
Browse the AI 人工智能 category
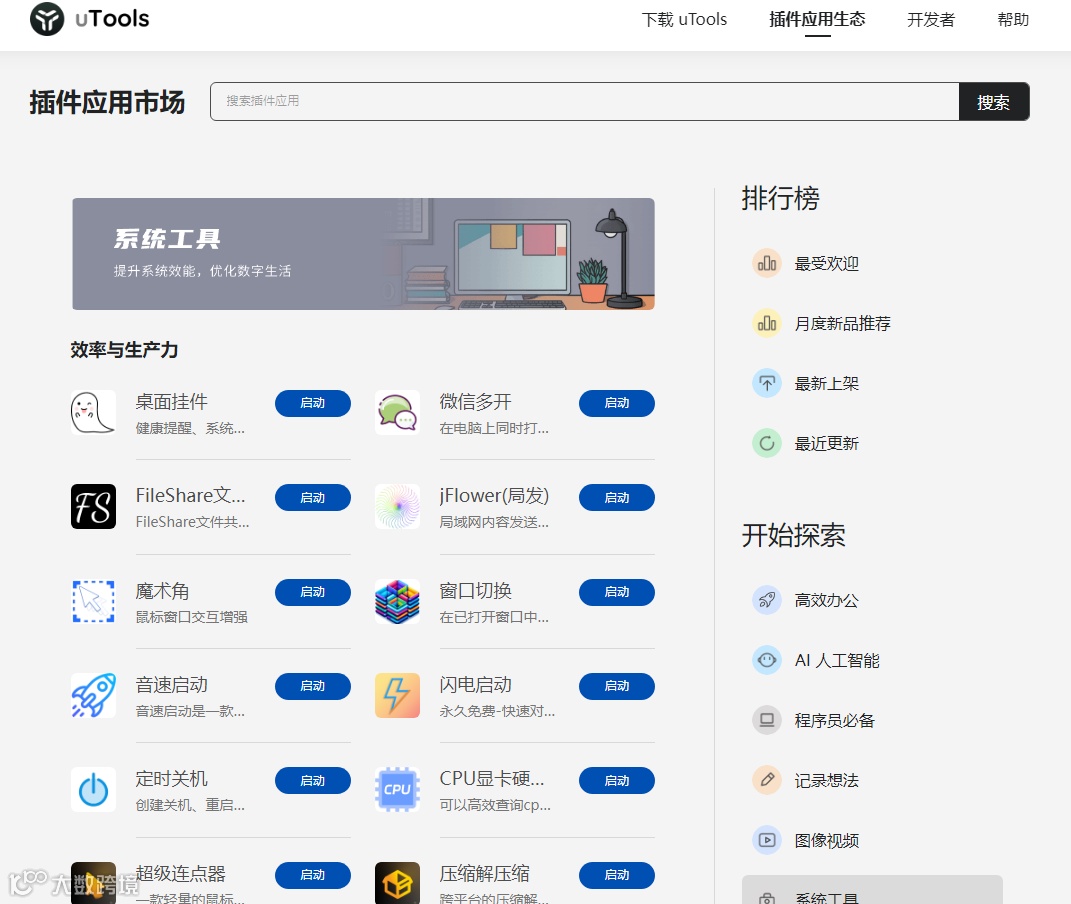[x=837, y=661]
